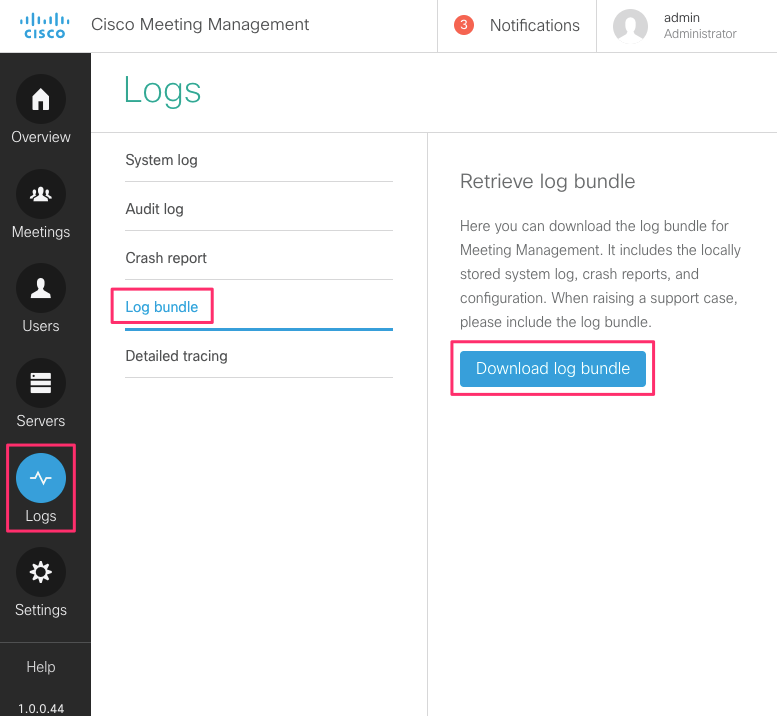The height and width of the screenshot is (716, 777).
Task: Click the Cisco logo
Action: point(45,26)
